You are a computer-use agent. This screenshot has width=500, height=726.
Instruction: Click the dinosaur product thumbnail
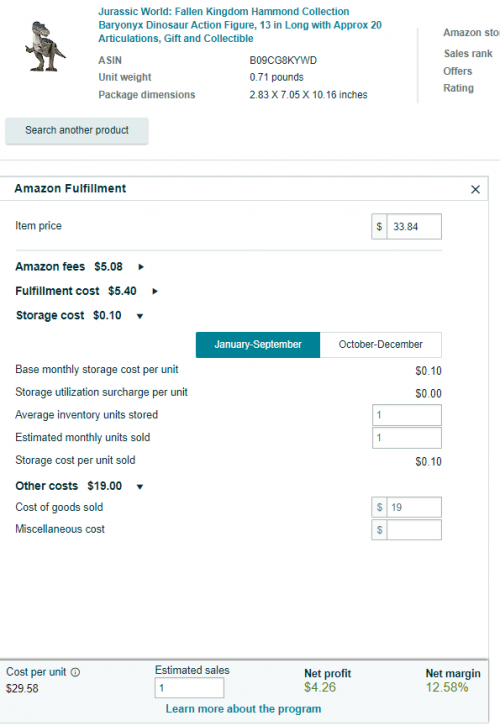(45, 46)
